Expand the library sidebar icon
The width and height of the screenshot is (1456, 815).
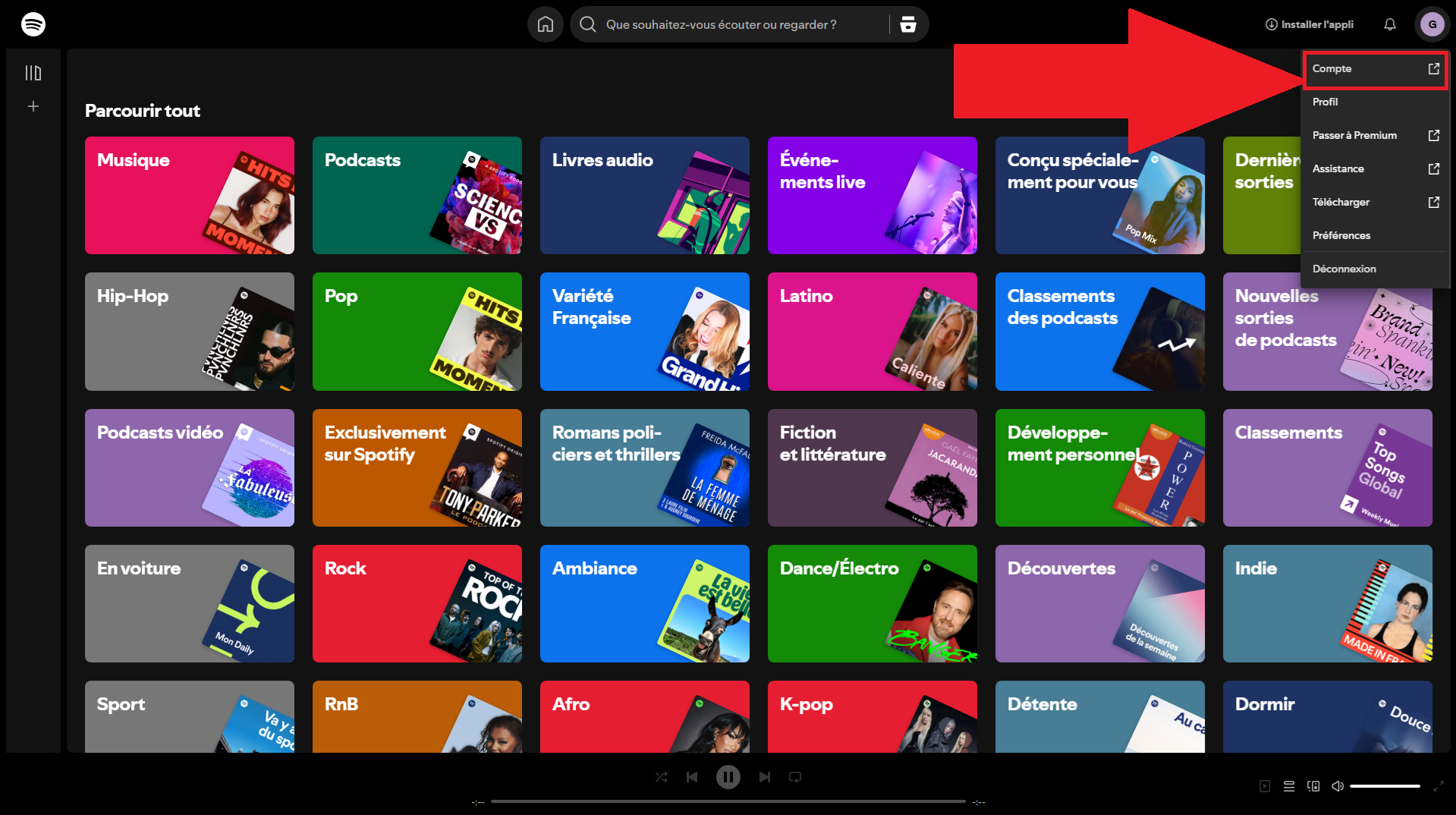[x=33, y=73]
